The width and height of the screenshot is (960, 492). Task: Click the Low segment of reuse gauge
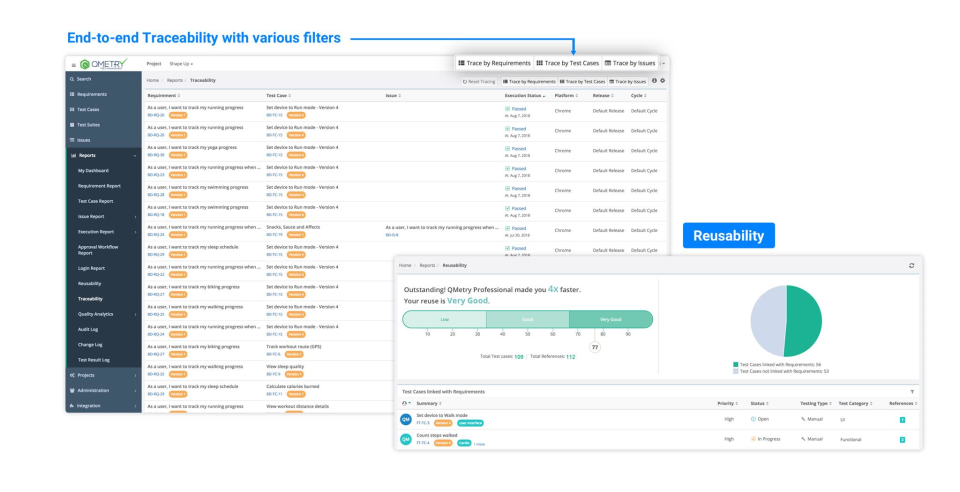pyautogui.click(x=444, y=319)
